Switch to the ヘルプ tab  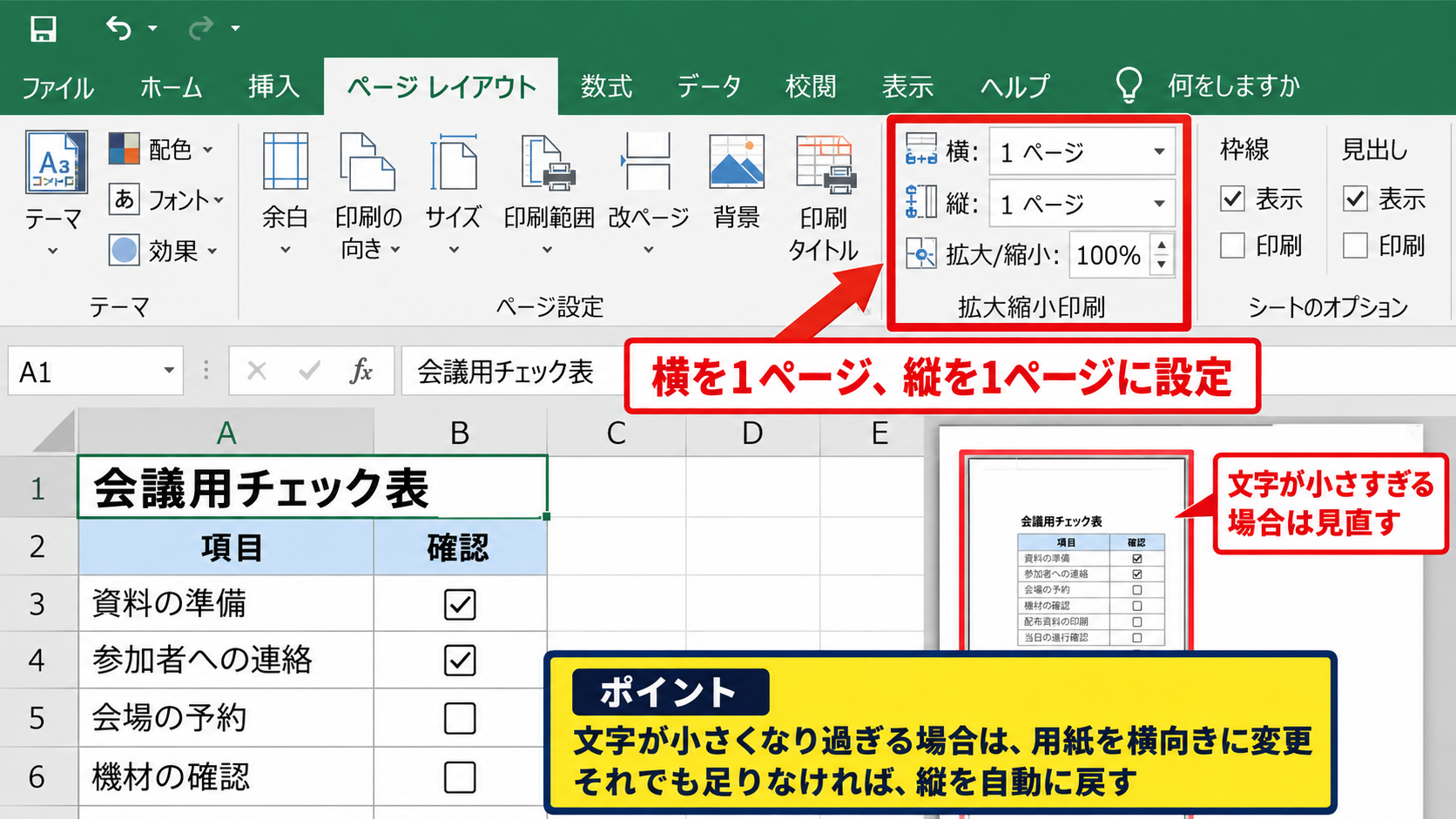pos(1015,86)
